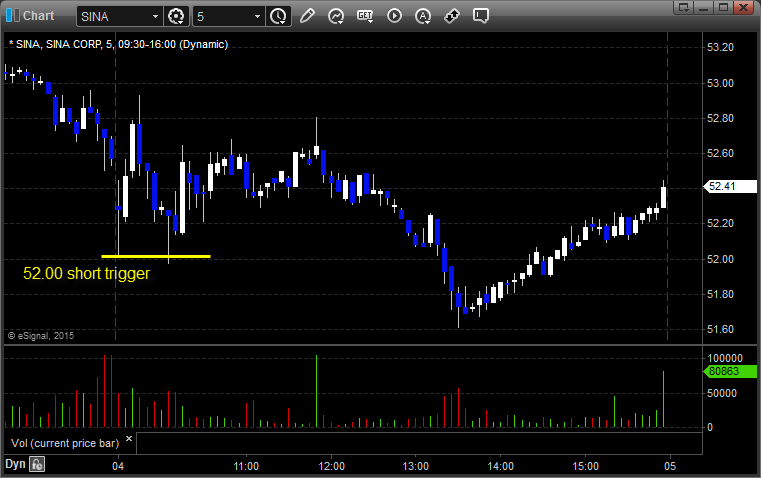Click the 80863 volume value marker
Image resolution: width=761 pixels, height=478 pixels.
click(730, 372)
